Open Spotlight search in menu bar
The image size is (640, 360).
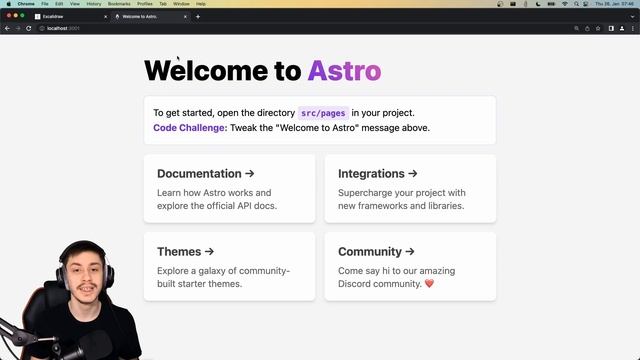(576, 4)
